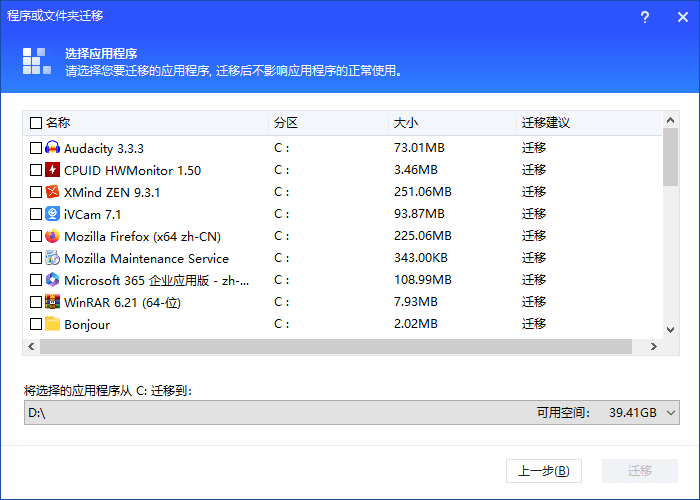Sort by the 迁移建议 column header
This screenshot has width=700, height=500.
(546, 123)
